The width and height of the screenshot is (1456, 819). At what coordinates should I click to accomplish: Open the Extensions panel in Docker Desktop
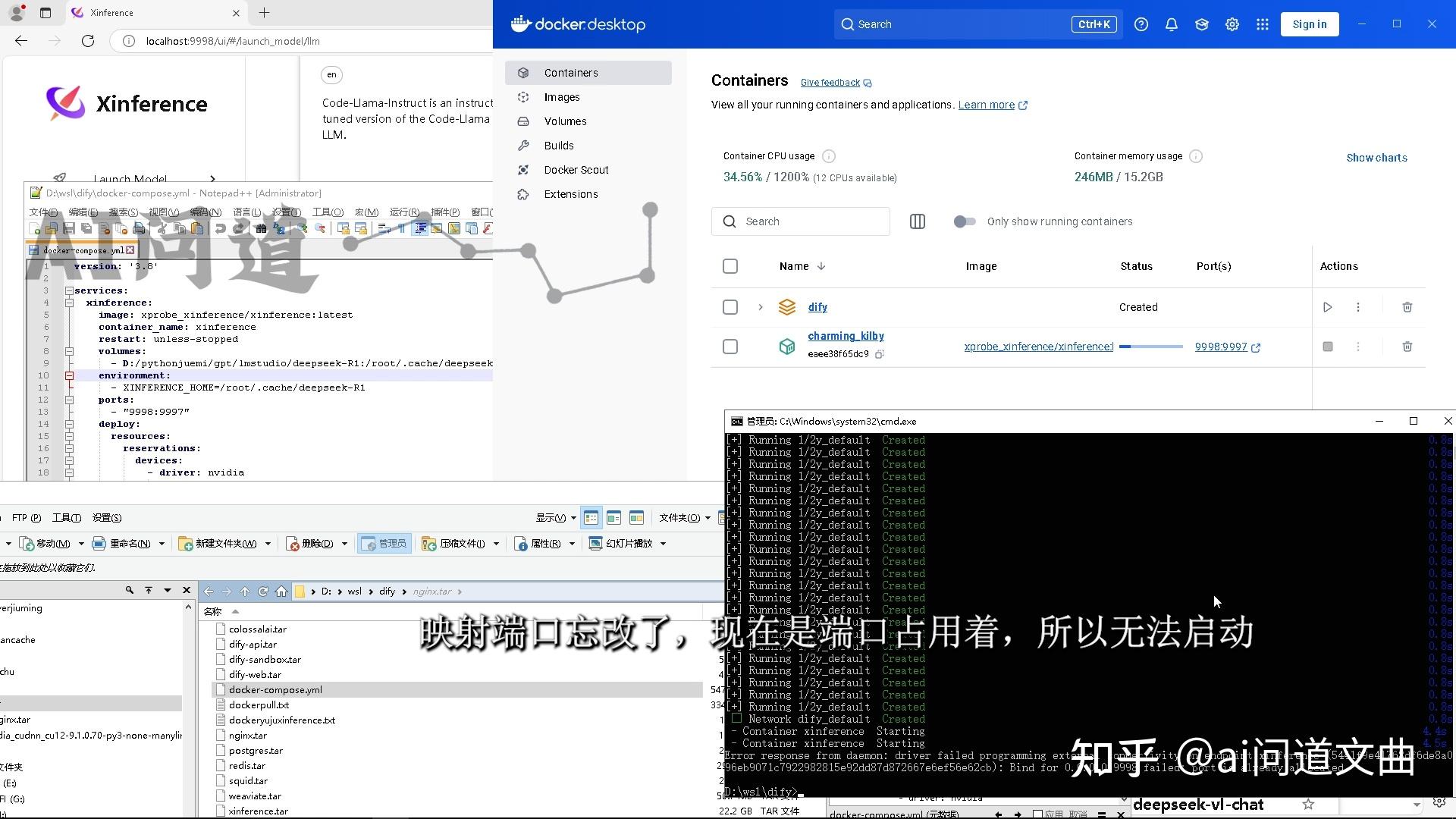[570, 194]
